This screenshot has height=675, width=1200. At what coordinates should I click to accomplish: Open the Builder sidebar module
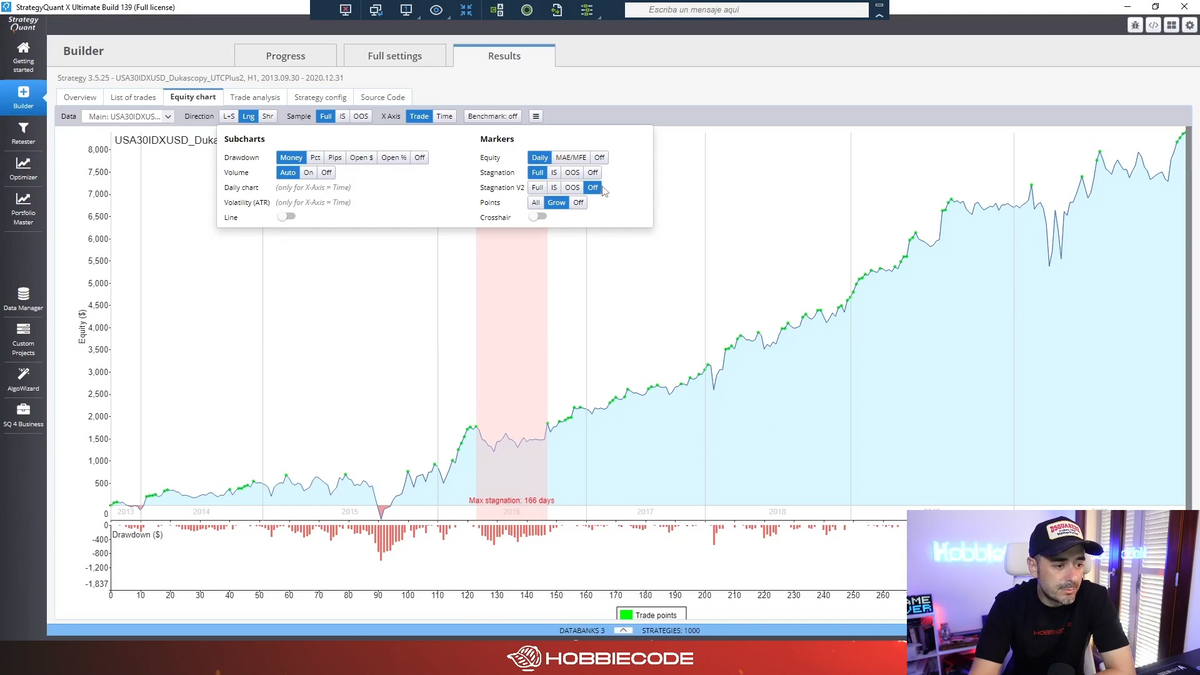pyautogui.click(x=23, y=97)
